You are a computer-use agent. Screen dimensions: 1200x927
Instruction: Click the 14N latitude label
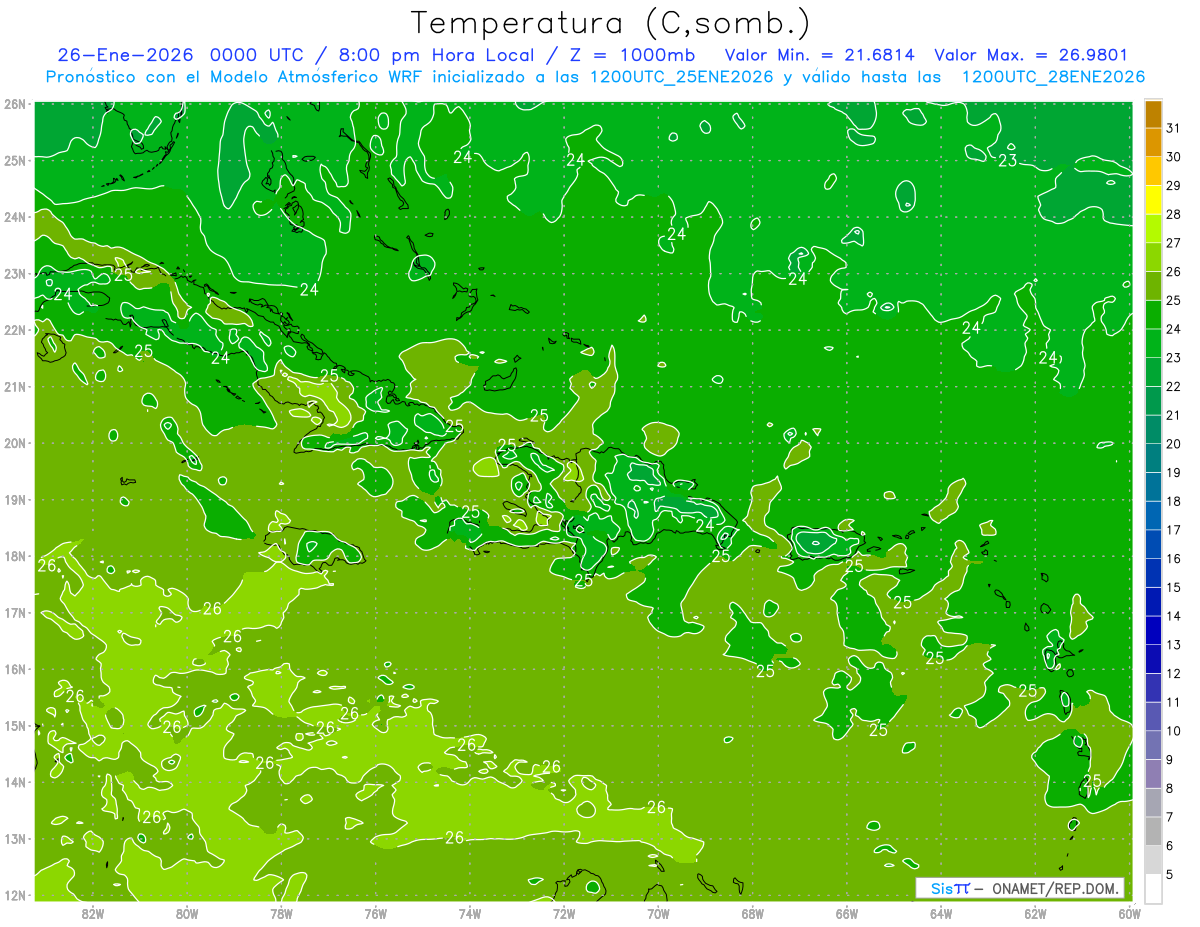click(x=15, y=782)
